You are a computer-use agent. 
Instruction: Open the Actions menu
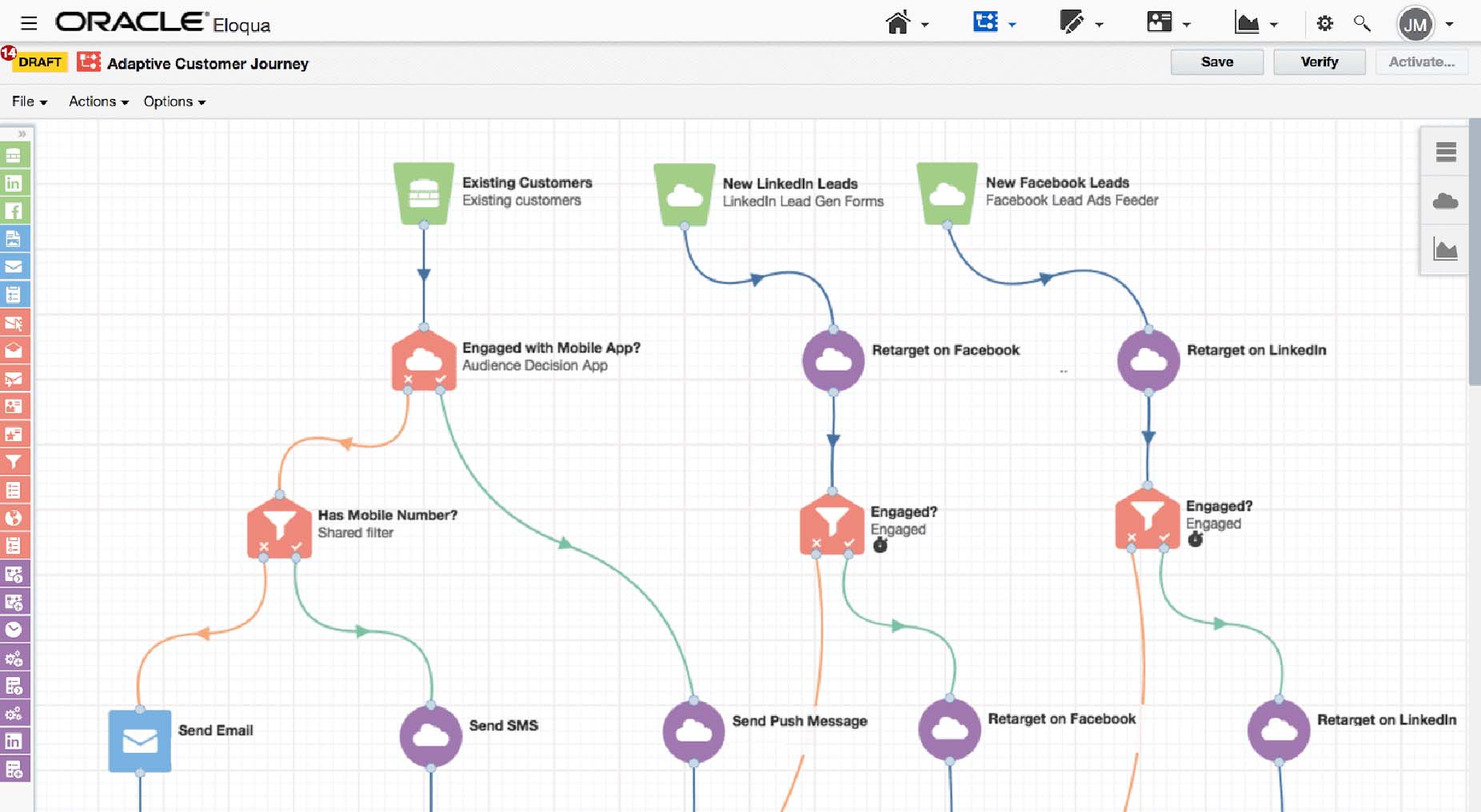tap(98, 101)
